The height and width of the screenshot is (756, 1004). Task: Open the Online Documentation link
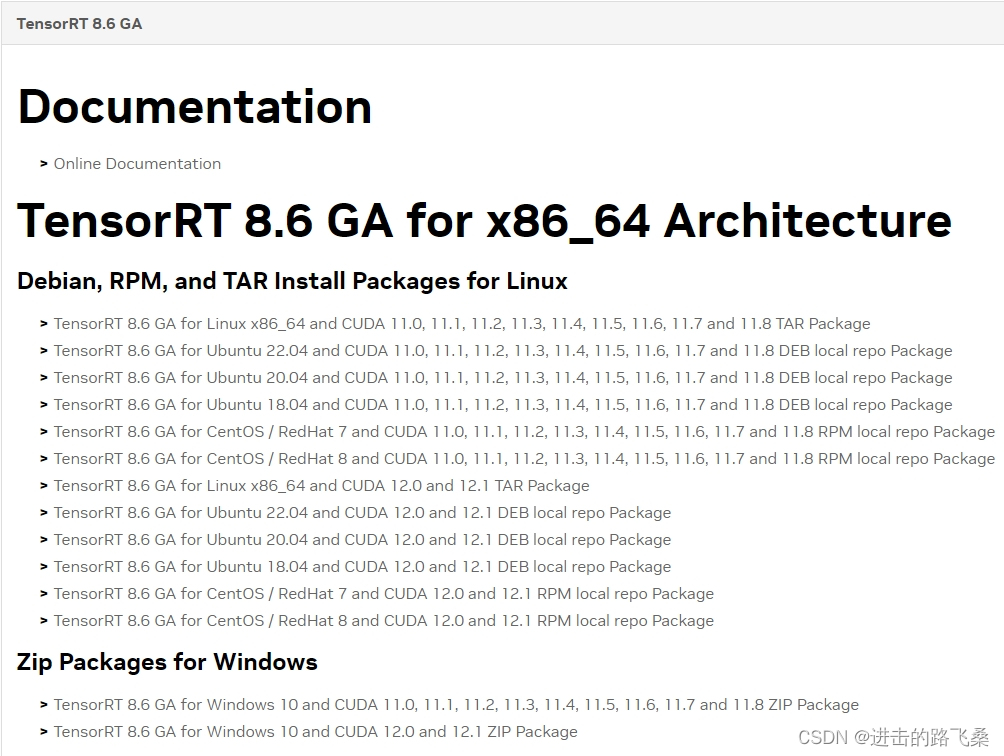tap(137, 164)
